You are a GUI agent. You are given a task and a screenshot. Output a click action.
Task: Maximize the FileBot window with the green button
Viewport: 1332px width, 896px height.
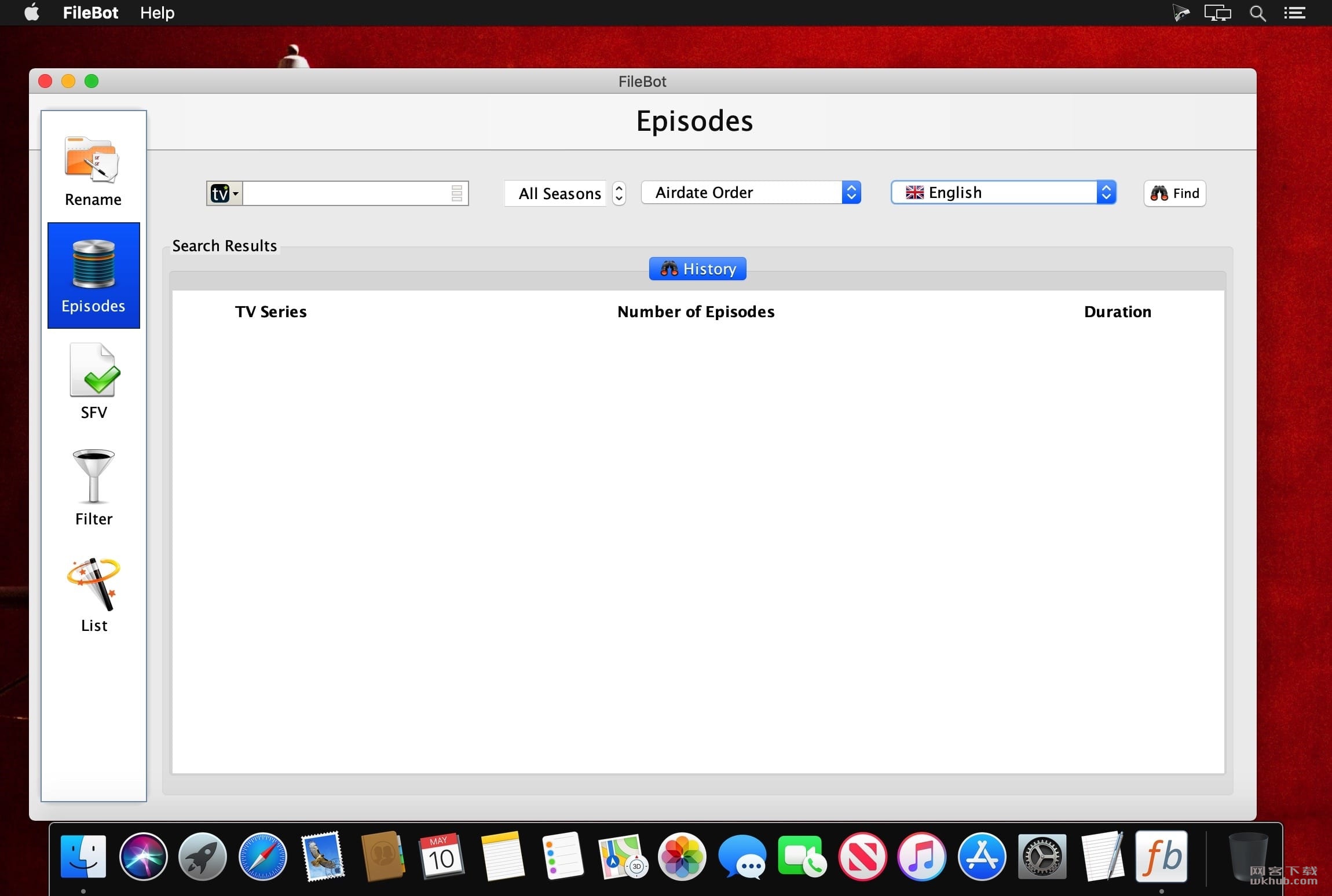[x=92, y=81]
